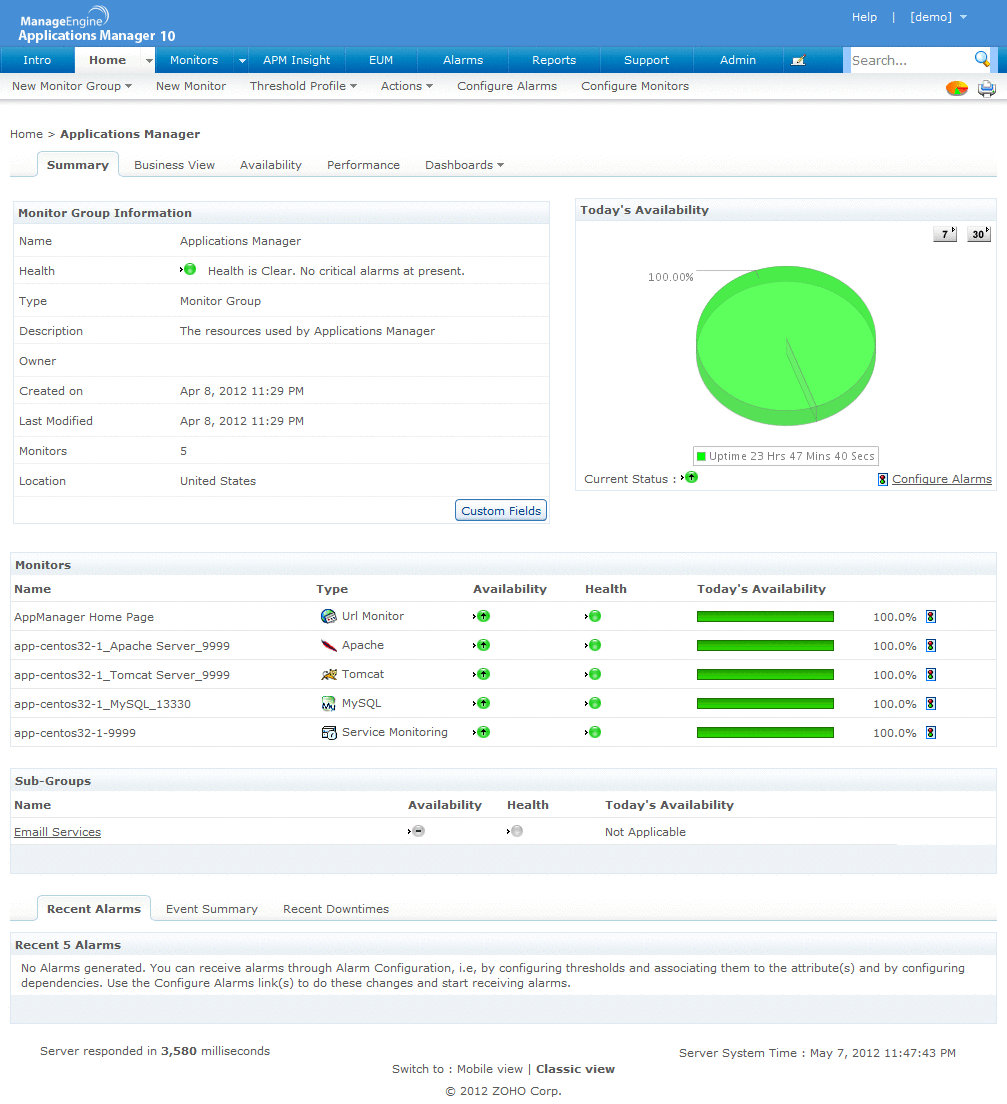Click green Uptime legend swatch
1007x1104 pixels.
click(x=701, y=456)
